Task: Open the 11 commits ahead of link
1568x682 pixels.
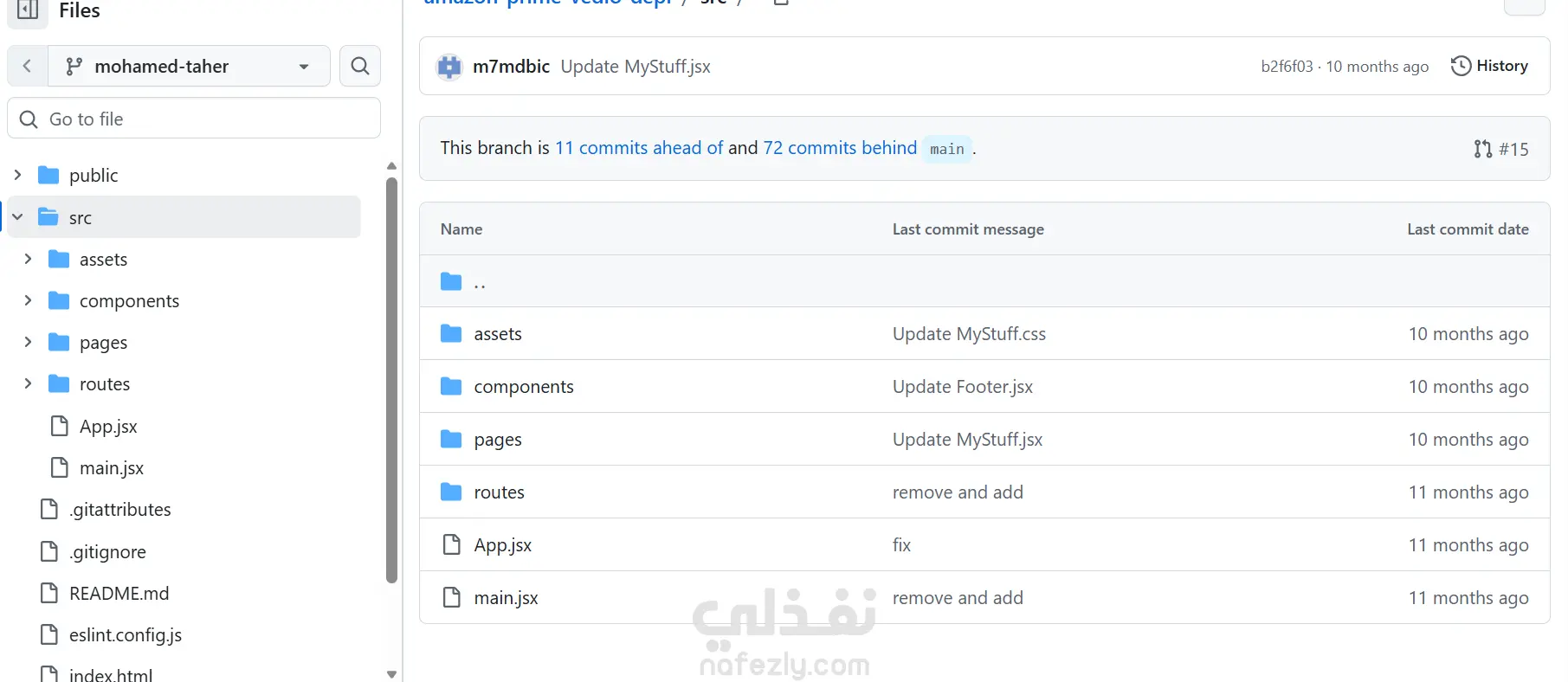Action: [x=639, y=148]
